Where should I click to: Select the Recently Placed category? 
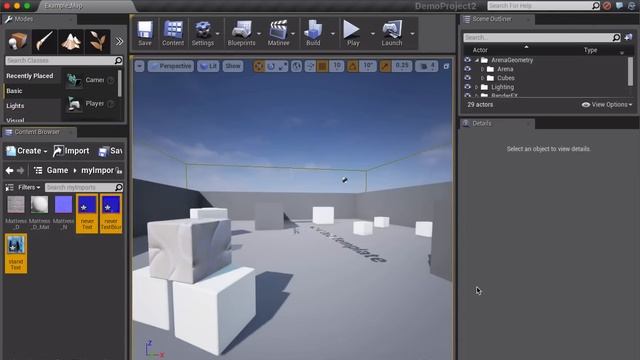tap(30, 76)
